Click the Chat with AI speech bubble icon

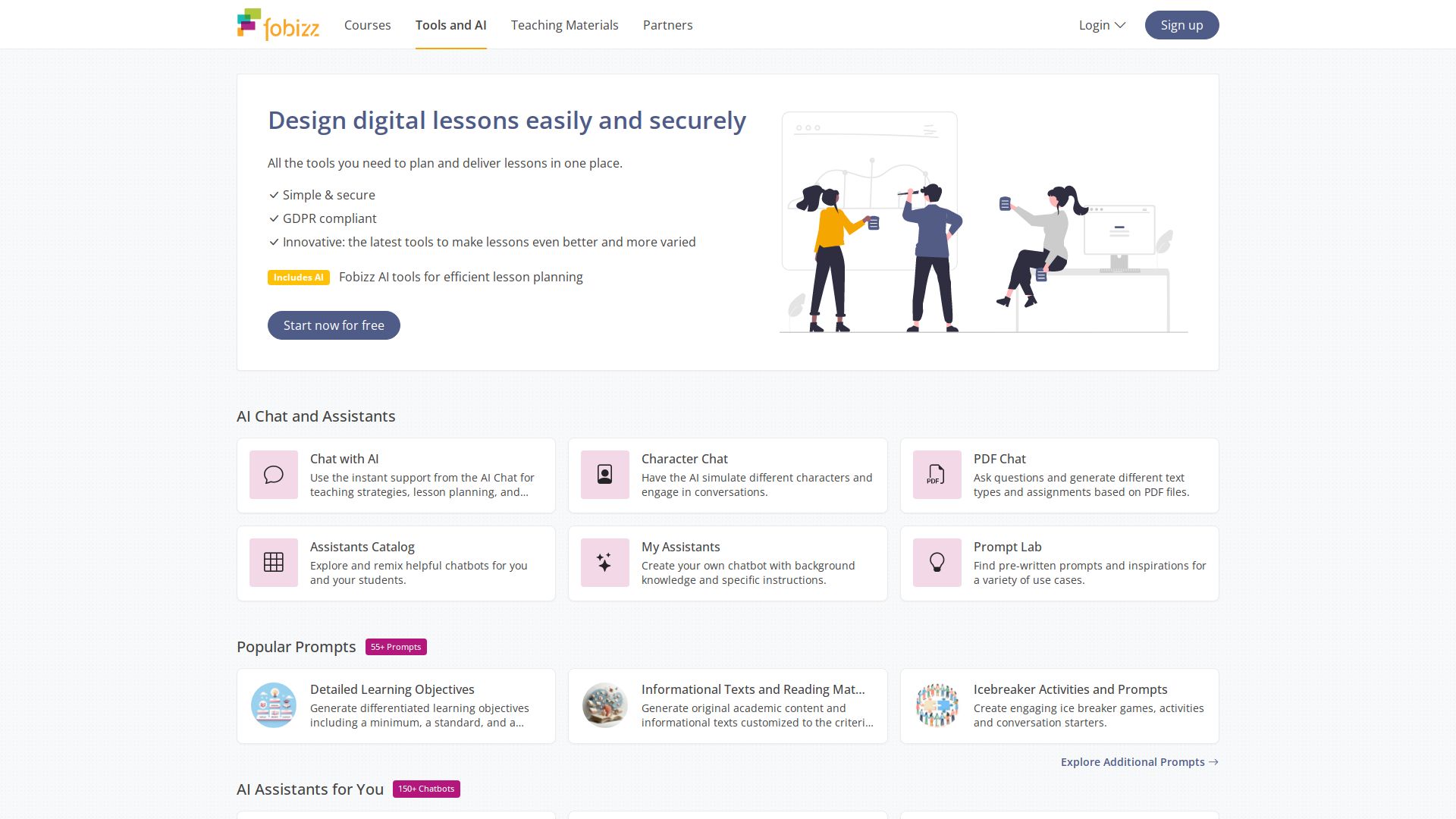tap(274, 475)
